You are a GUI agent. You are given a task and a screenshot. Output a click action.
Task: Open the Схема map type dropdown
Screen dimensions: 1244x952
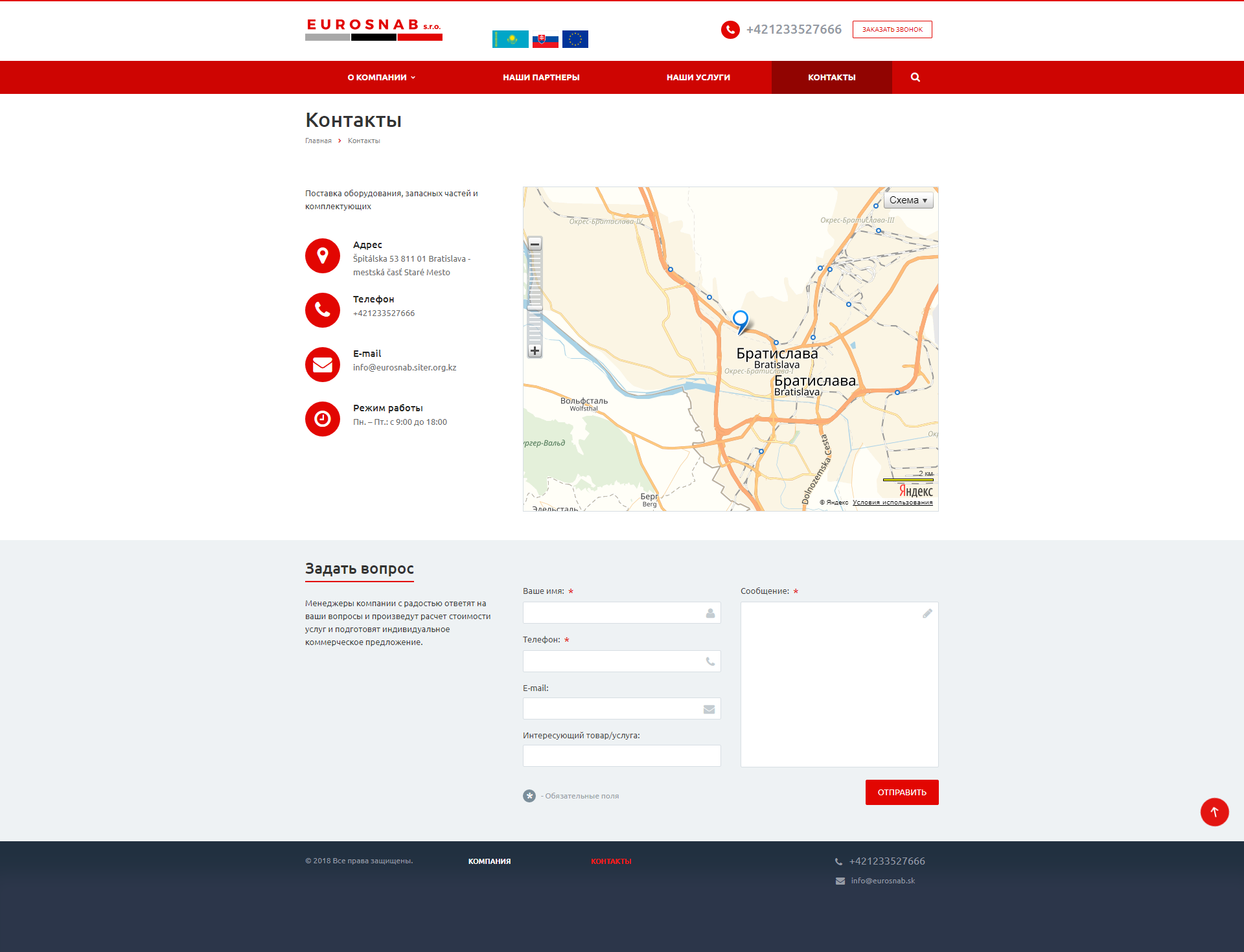[908, 200]
